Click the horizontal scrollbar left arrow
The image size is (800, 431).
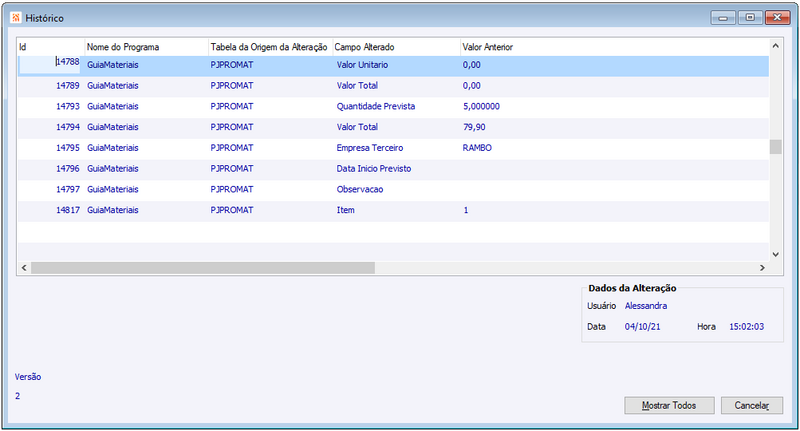(x=24, y=268)
